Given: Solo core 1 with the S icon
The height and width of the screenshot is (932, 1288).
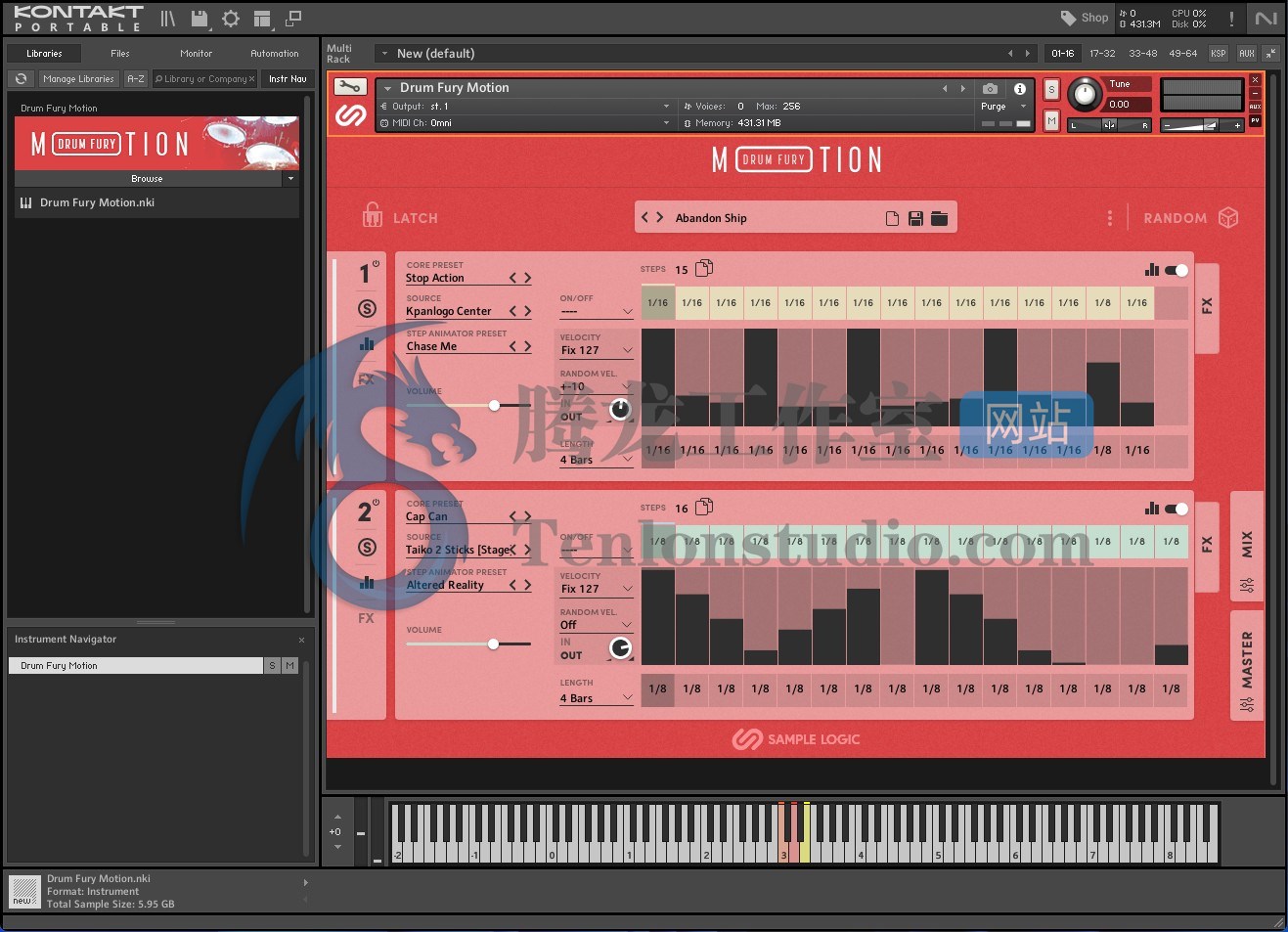Looking at the screenshot, I should tap(367, 309).
